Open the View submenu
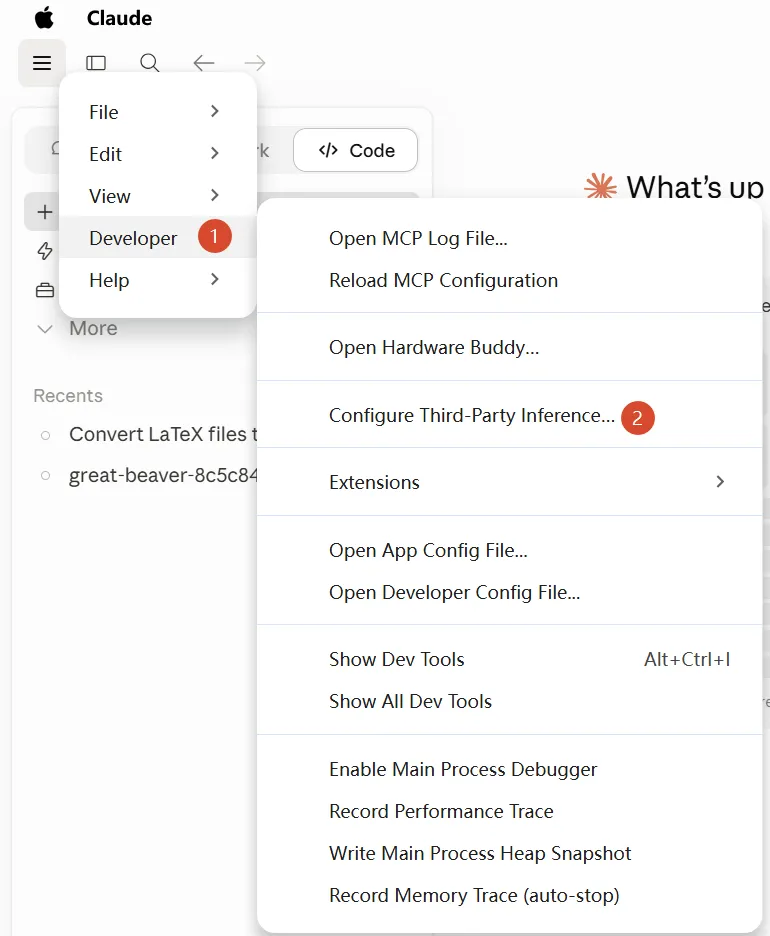Screen dimensions: 770x936 click(158, 195)
